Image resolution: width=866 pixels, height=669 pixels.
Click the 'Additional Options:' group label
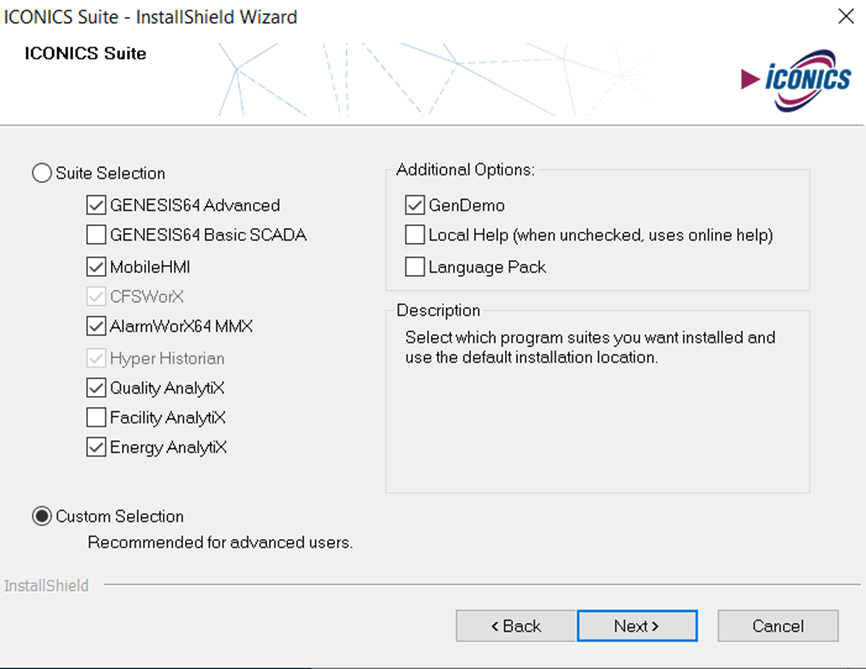tap(465, 170)
